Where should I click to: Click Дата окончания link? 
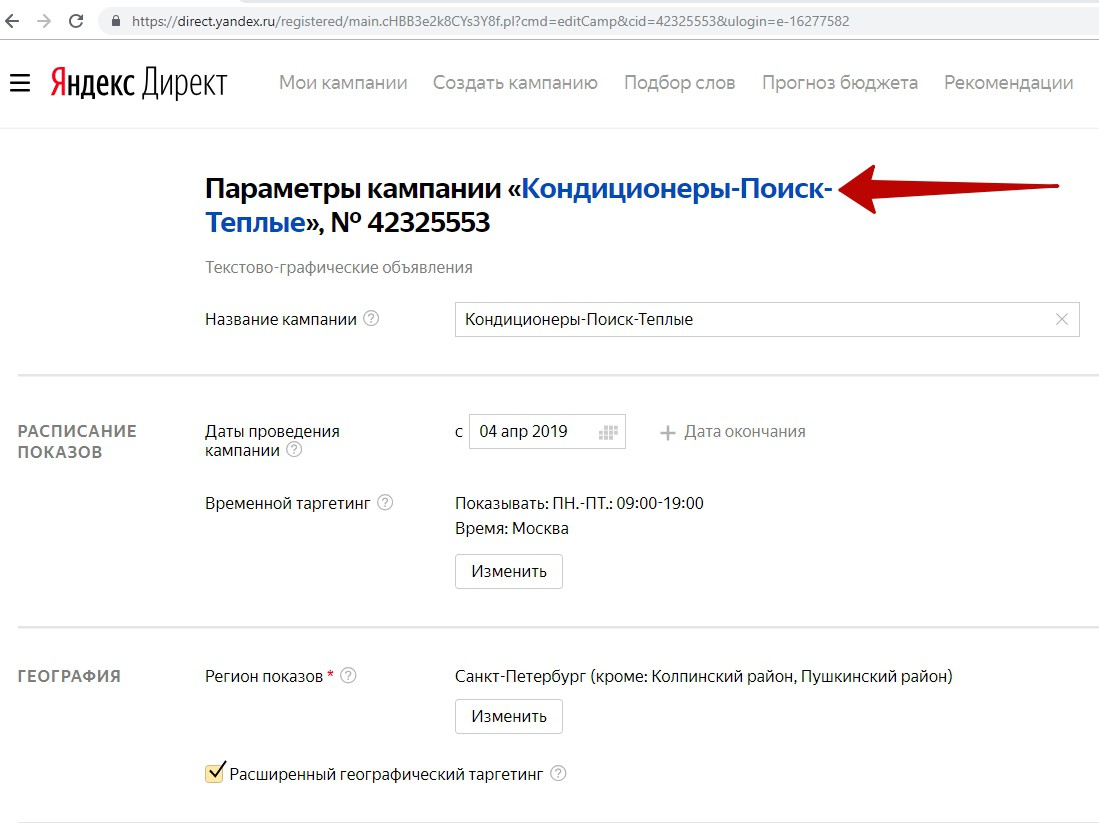744,432
